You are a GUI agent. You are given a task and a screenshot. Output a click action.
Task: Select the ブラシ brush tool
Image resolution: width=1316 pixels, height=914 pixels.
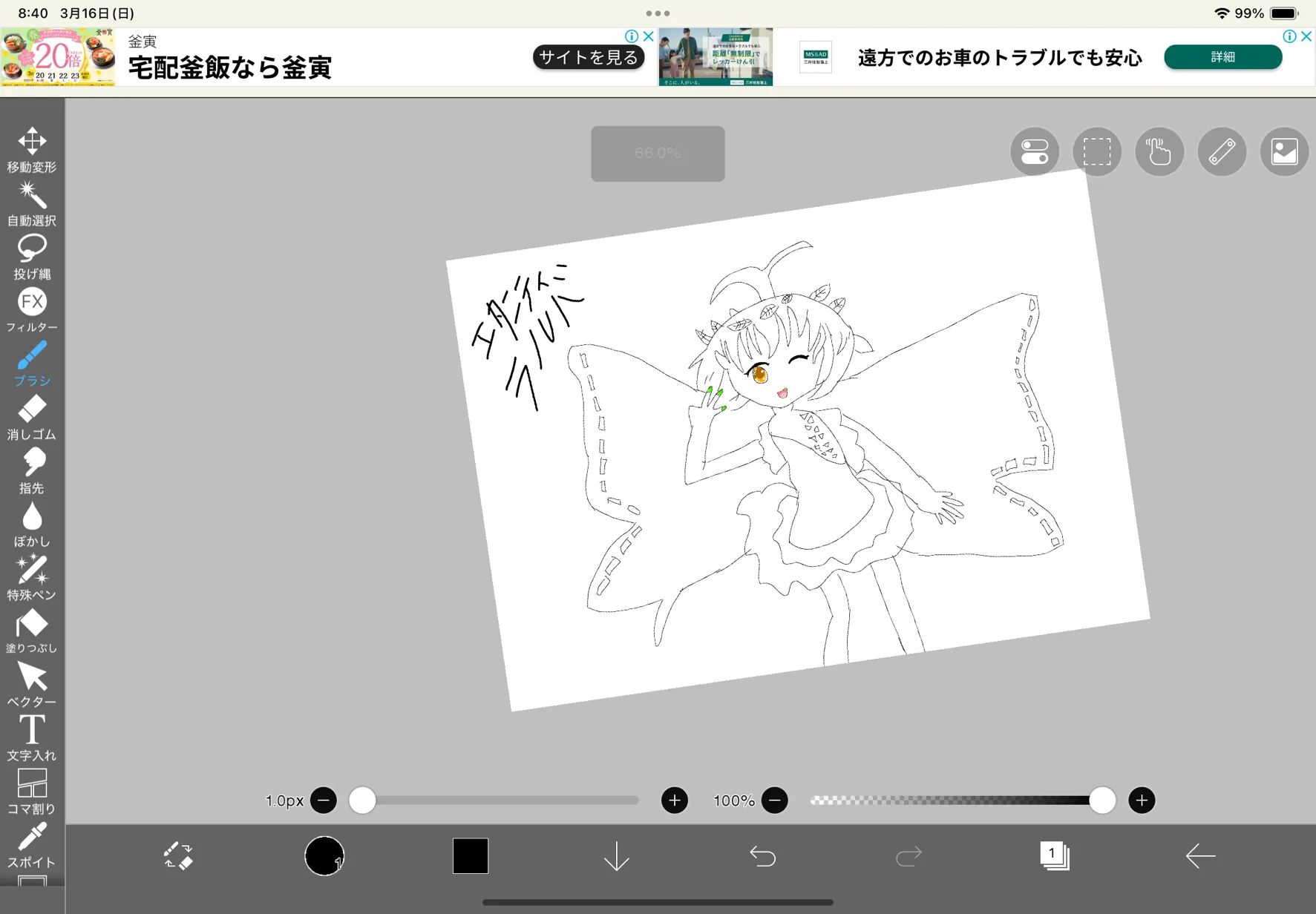(x=32, y=364)
